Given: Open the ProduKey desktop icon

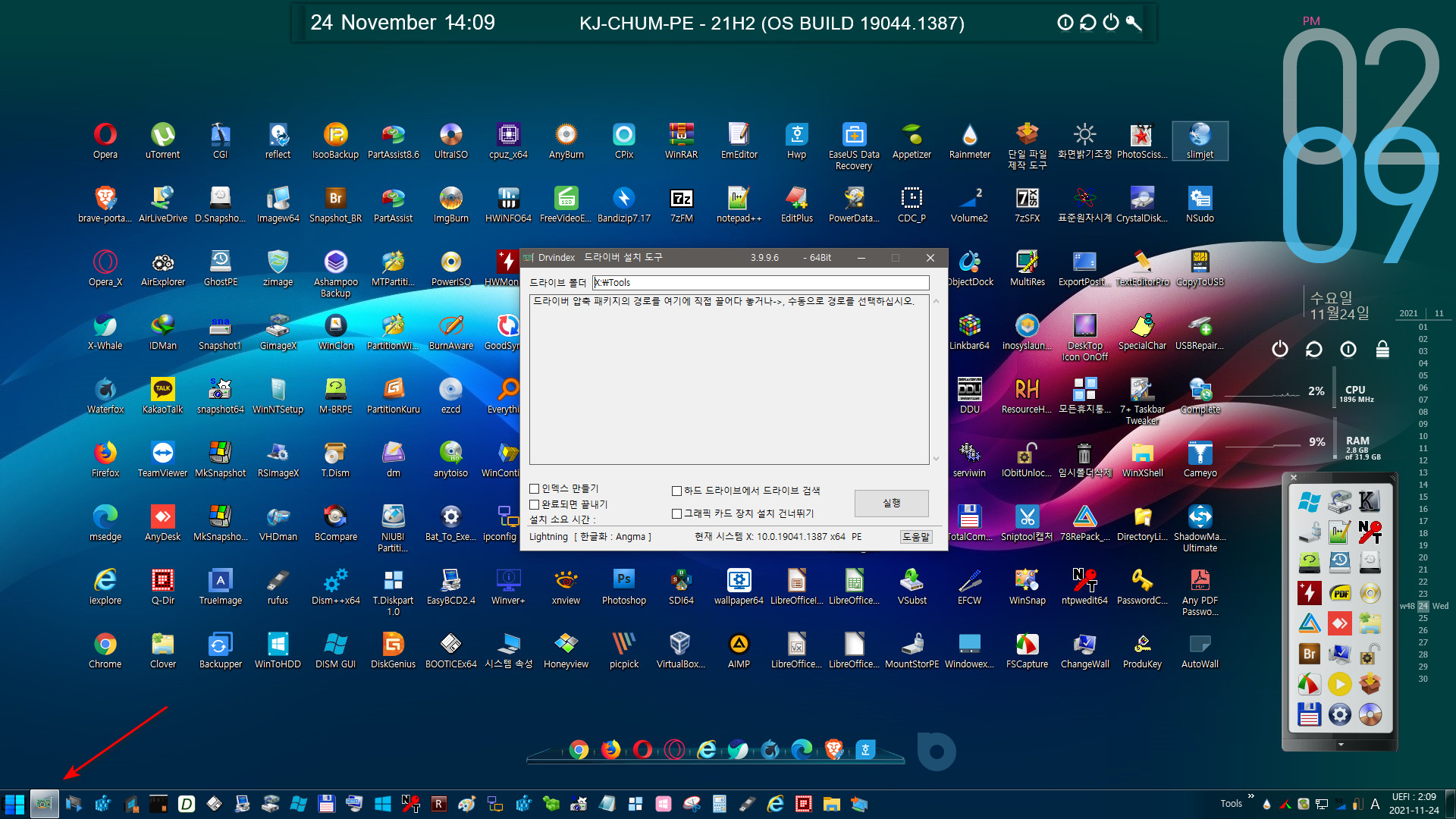Looking at the screenshot, I should pyautogui.click(x=1142, y=651).
